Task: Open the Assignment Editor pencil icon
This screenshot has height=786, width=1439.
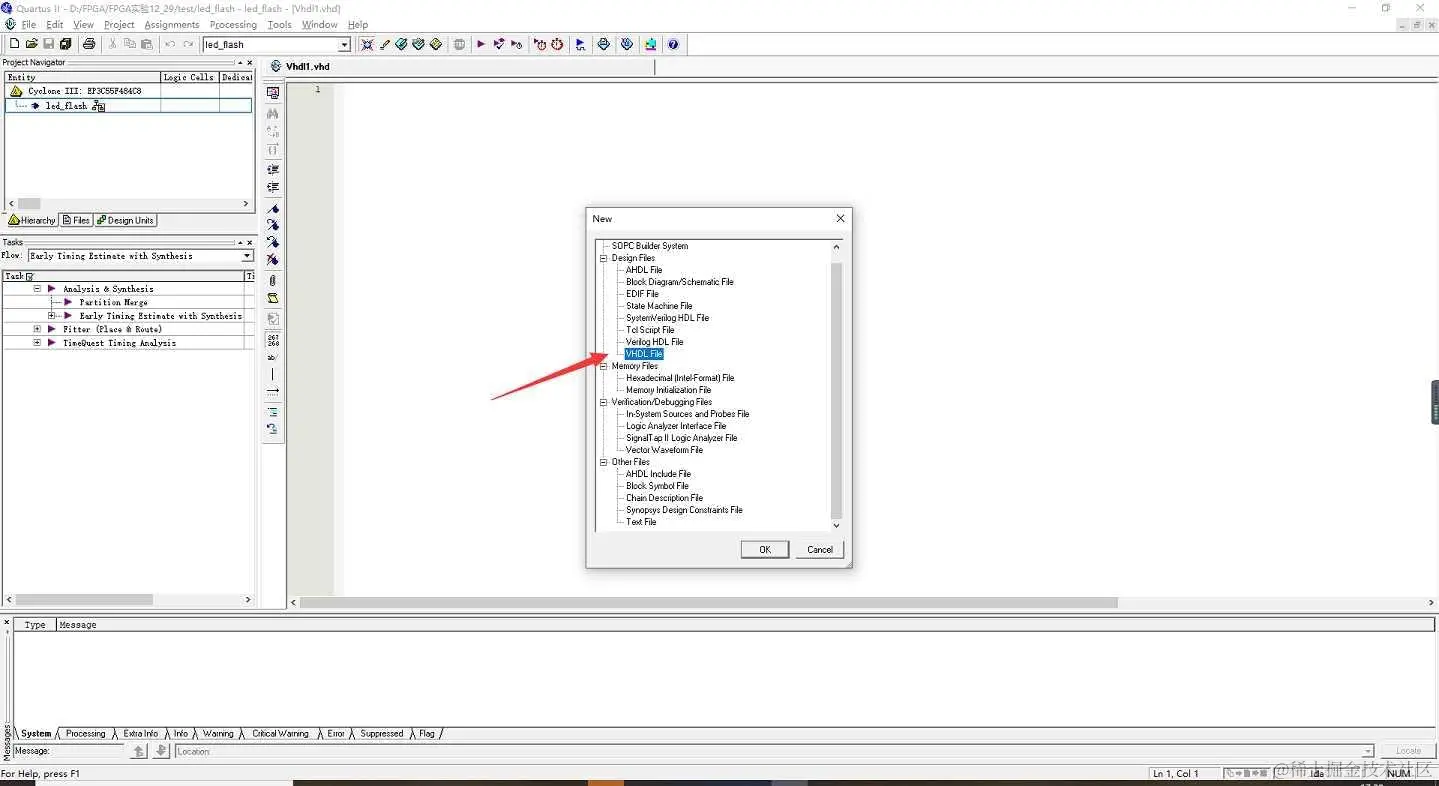Action: 384,44
